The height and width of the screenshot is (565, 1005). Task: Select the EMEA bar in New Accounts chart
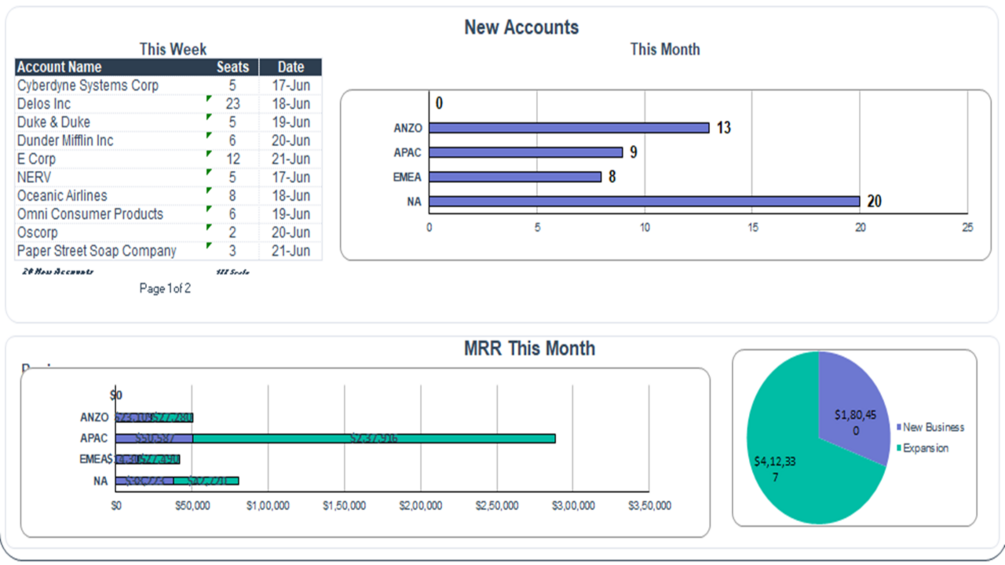click(x=515, y=177)
